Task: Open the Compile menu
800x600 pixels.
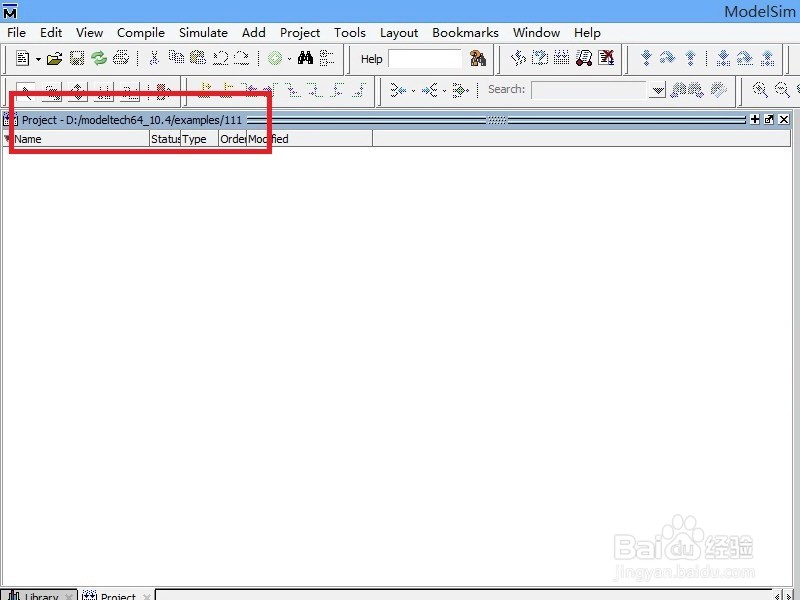Action: (x=141, y=33)
